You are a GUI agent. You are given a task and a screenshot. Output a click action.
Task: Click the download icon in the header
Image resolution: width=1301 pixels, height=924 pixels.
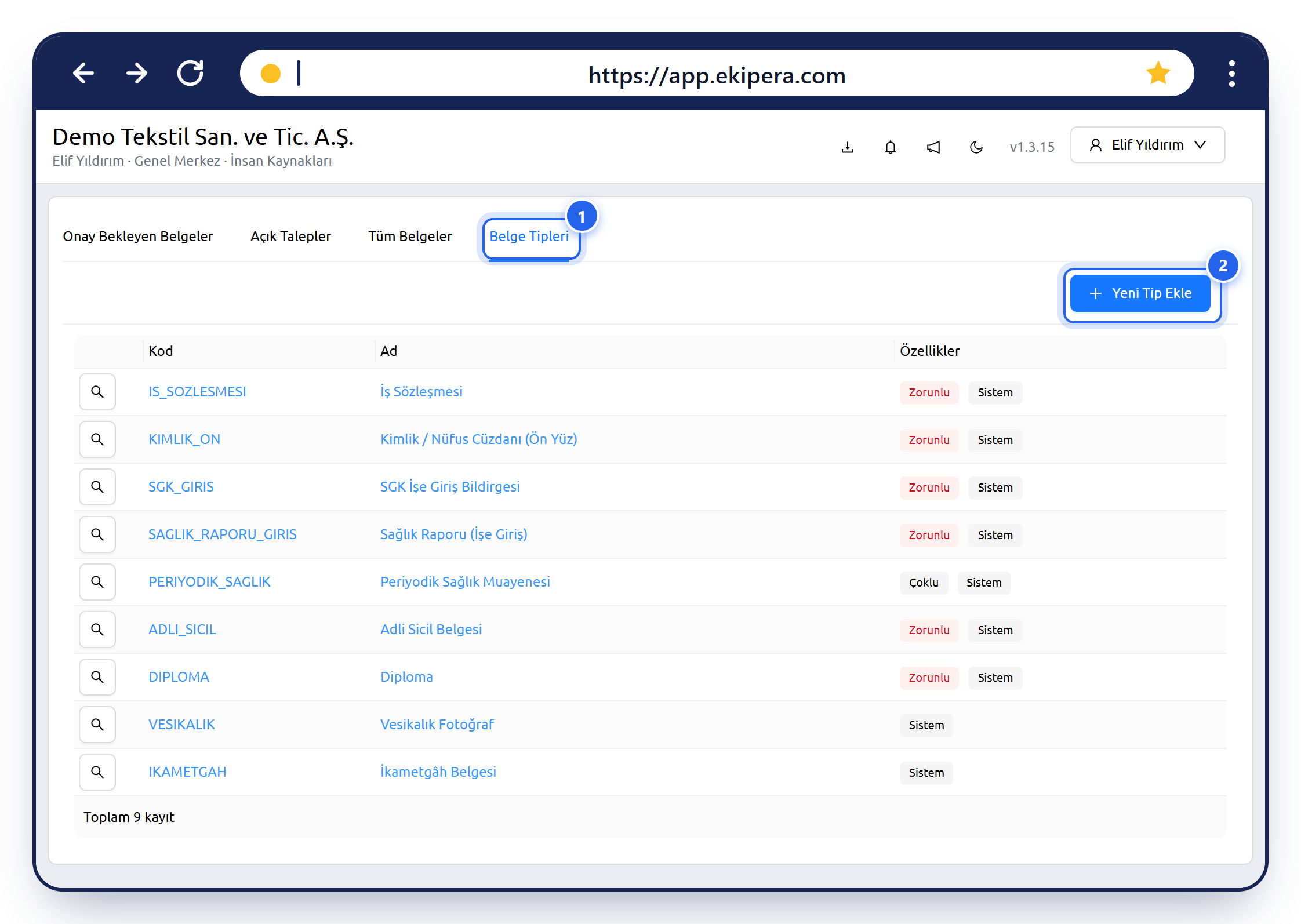pyautogui.click(x=848, y=147)
